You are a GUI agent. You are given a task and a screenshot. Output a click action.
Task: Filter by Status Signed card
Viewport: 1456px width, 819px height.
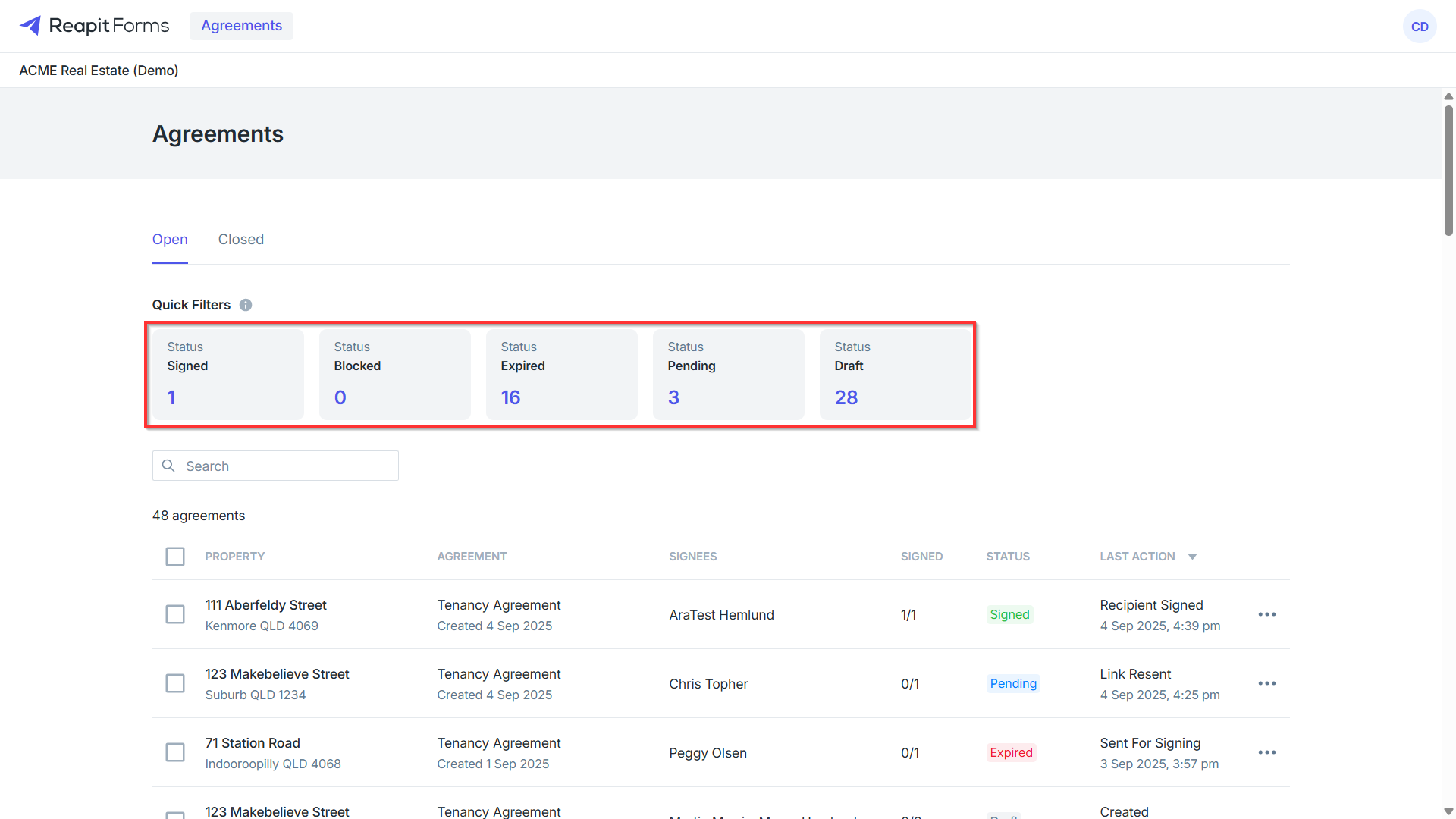(x=228, y=375)
